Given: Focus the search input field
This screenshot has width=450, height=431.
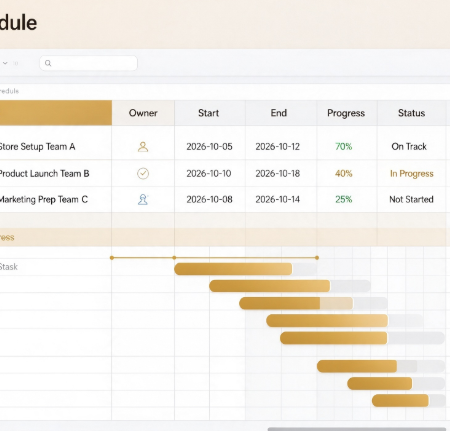Looking at the screenshot, I should pos(88,63).
